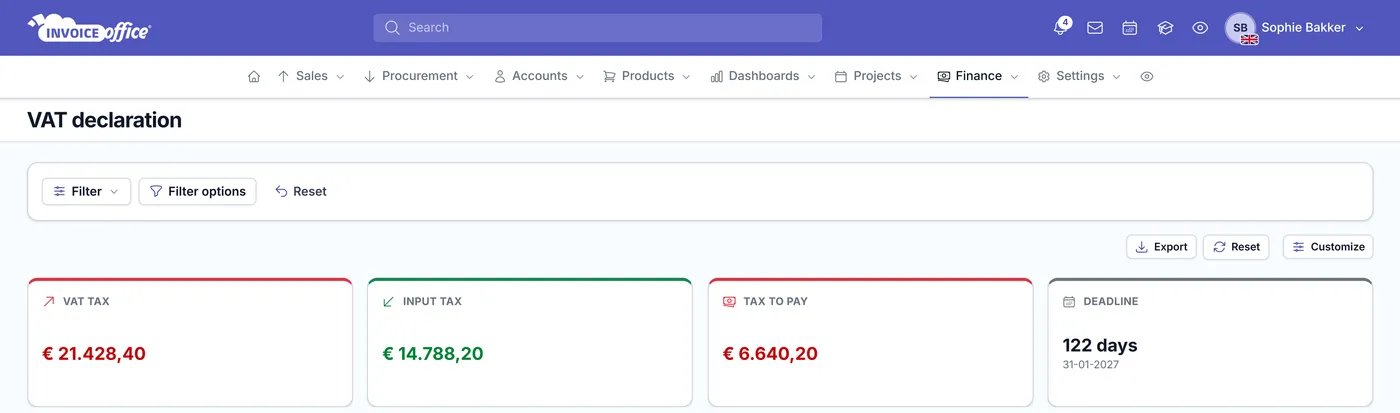Select the € 21.428,40 amount

point(95,353)
